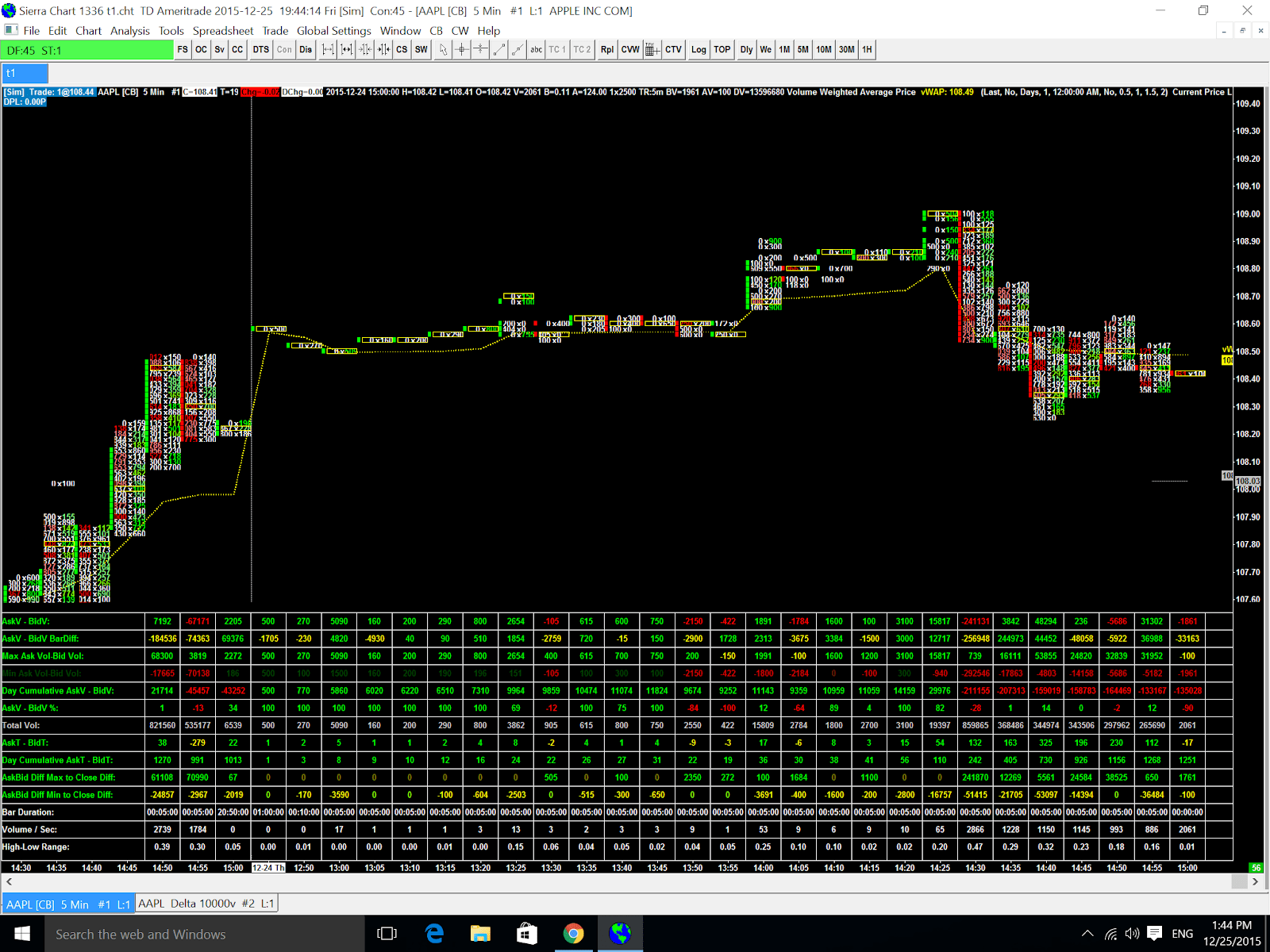Open the Help menu
The image size is (1270, 952).
(489, 31)
